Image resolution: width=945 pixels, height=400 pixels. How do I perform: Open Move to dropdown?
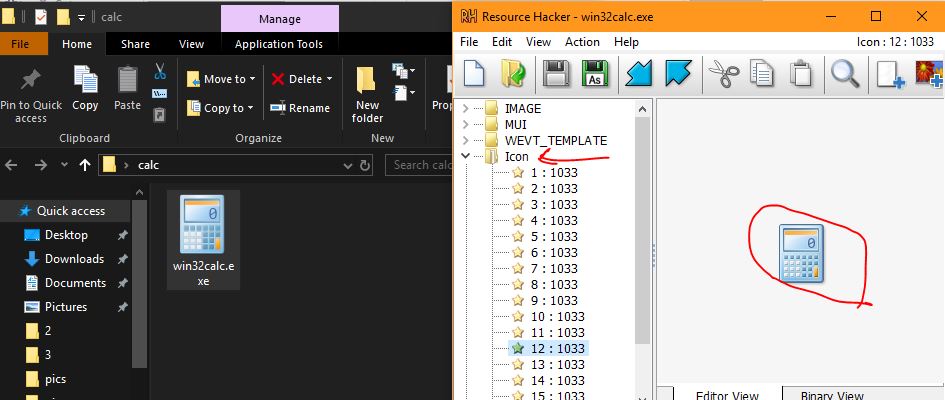click(x=221, y=79)
